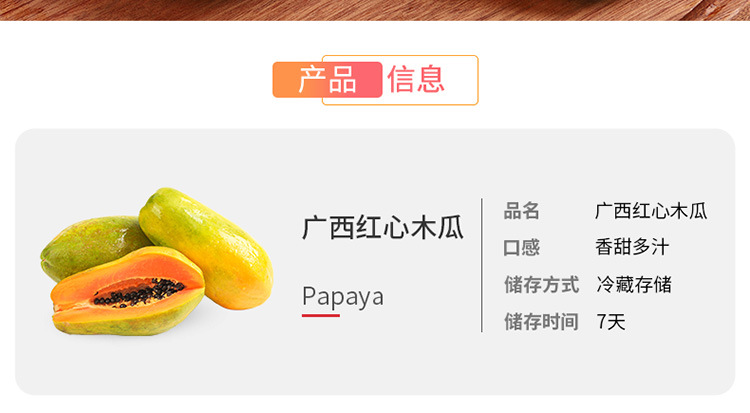Screen dimensions: 750x413
Task: Click the 冷藏存储 storage value
Action: [x=634, y=284]
